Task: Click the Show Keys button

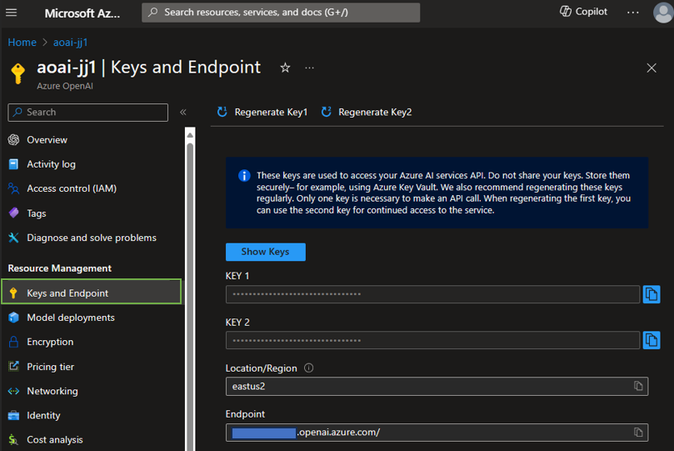Action: (x=266, y=252)
